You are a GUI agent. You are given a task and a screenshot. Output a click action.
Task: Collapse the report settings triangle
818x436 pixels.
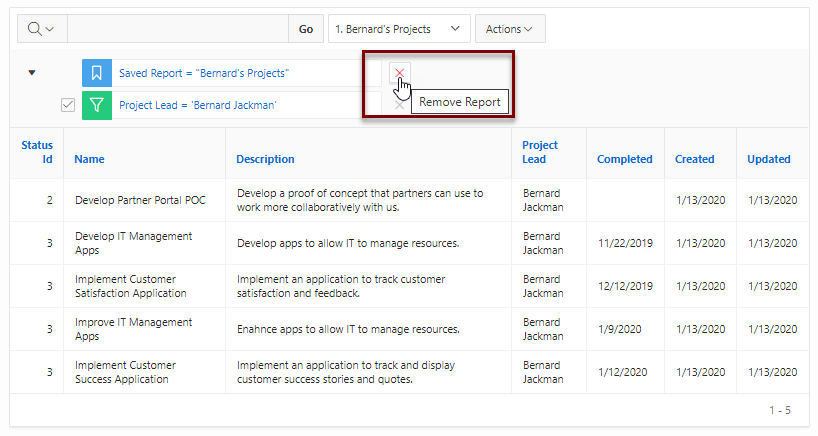click(x=32, y=72)
